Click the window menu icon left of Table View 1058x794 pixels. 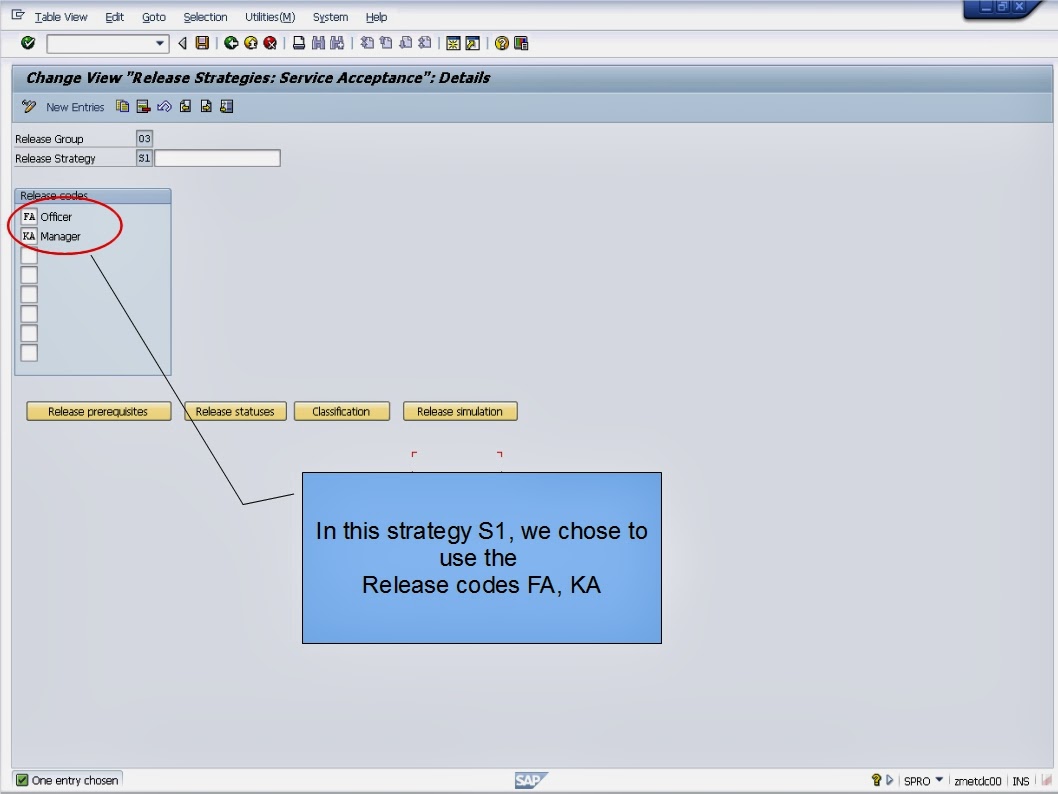[x=18, y=15]
